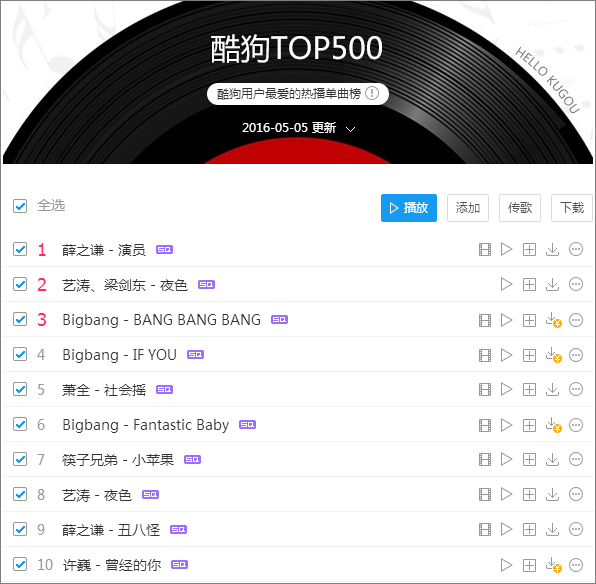The height and width of the screenshot is (584, 596).
Task: Click the blue 播放 play button
Action: [x=409, y=208]
